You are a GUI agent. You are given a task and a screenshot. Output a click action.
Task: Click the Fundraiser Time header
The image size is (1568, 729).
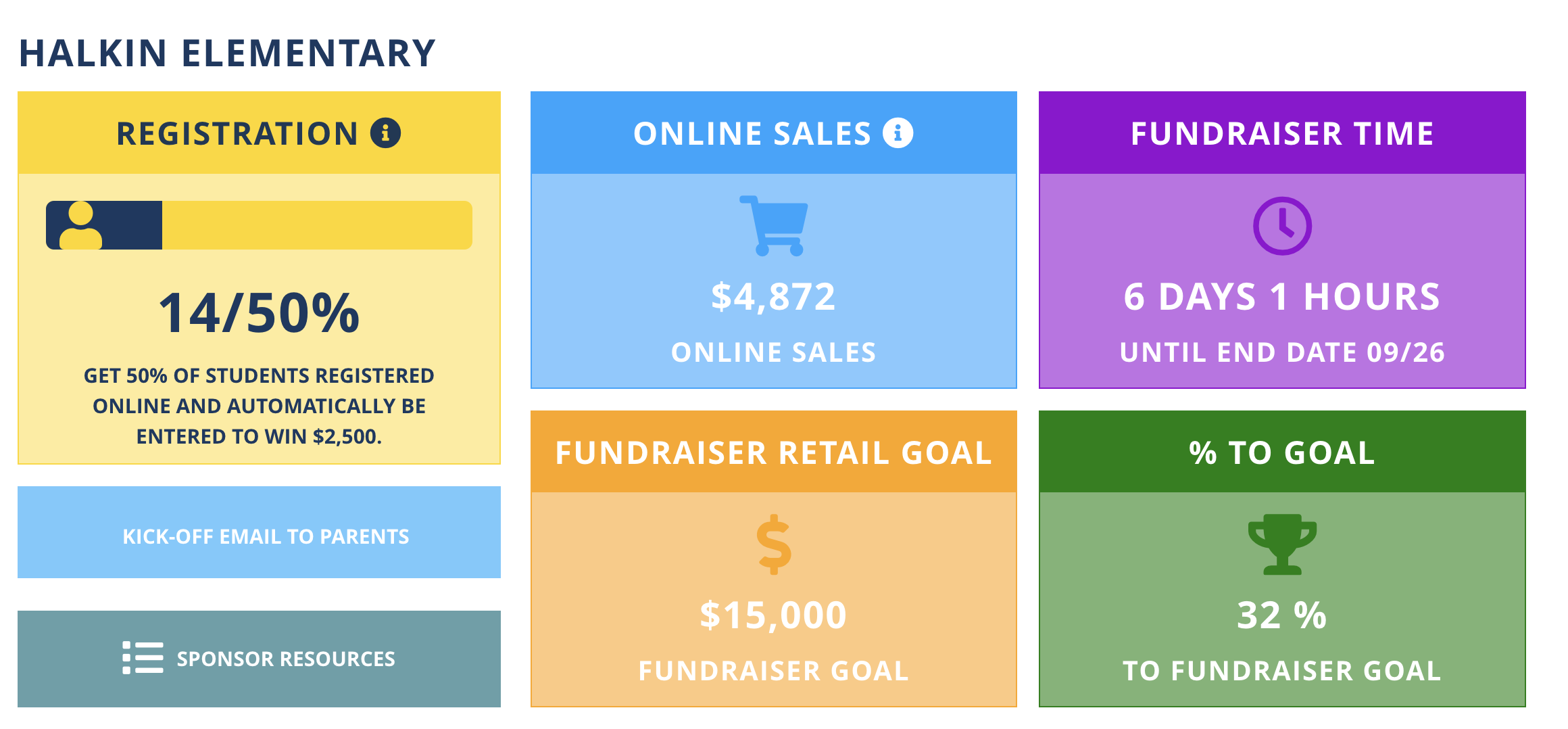pyautogui.click(x=1281, y=133)
